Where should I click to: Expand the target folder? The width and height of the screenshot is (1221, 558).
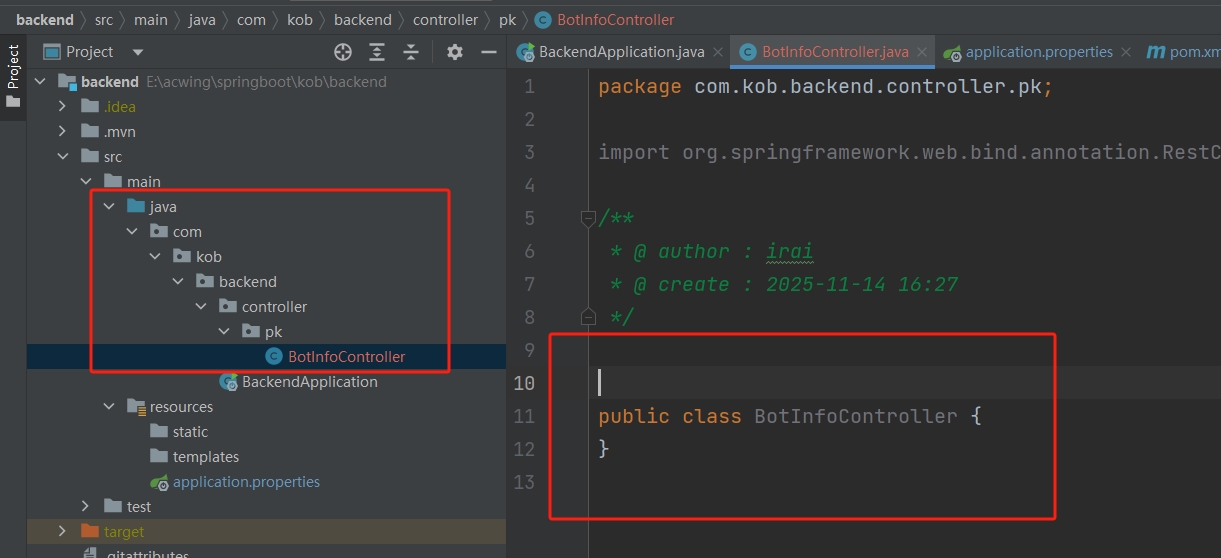tap(63, 532)
